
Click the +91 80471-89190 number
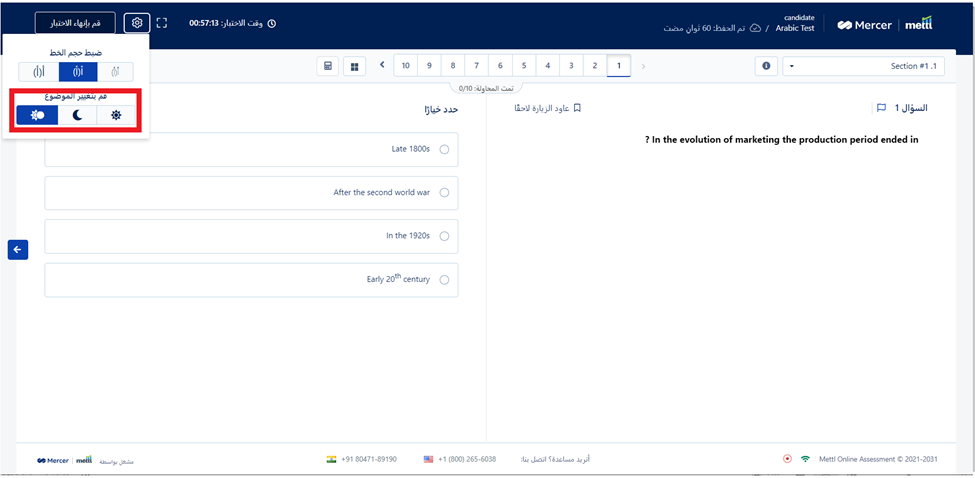tap(369, 459)
